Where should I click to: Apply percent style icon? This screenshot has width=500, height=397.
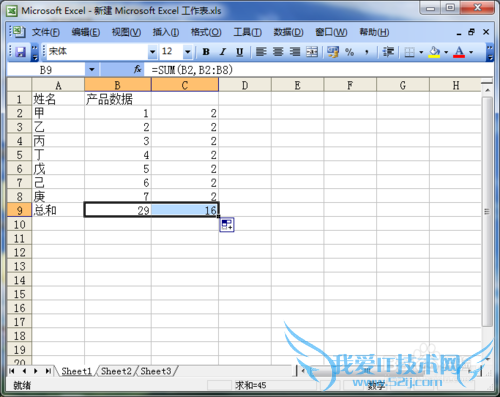(350, 52)
